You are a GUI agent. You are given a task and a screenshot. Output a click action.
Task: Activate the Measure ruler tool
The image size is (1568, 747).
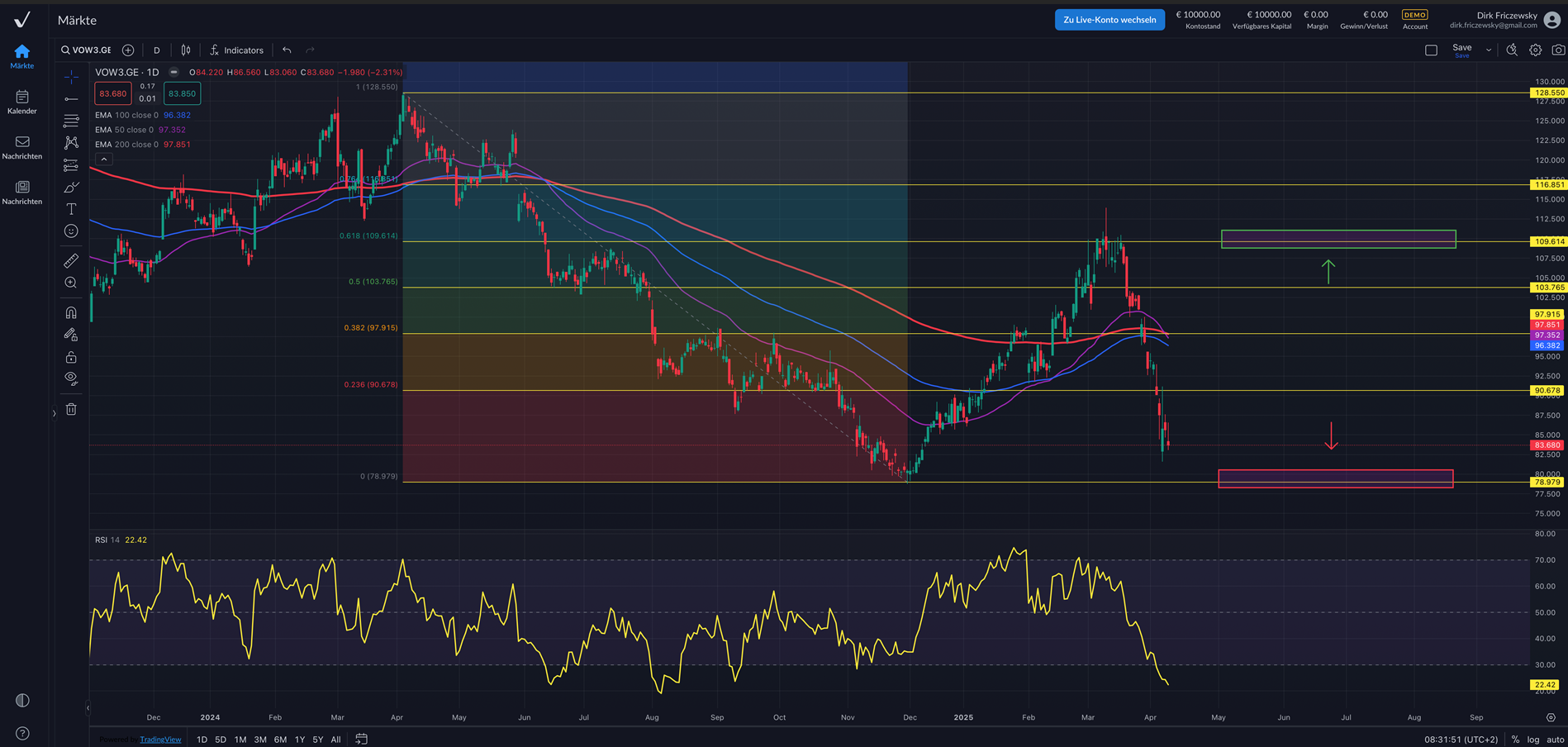coord(71,261)
